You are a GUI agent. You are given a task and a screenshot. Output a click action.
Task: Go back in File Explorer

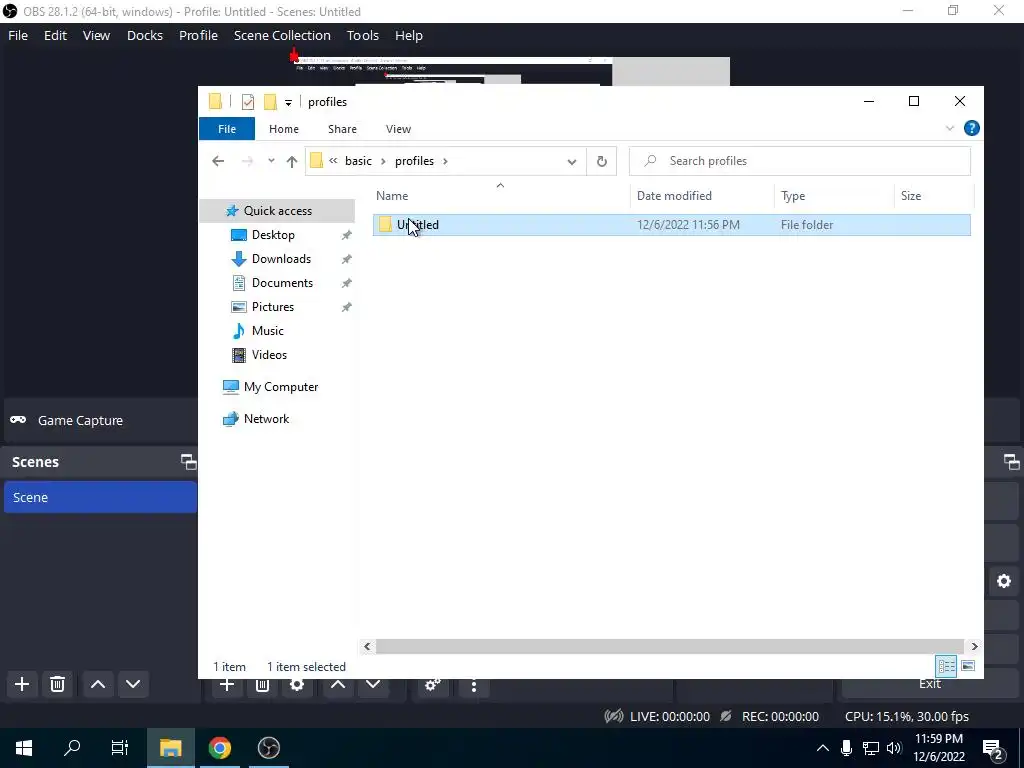click(x=218, y=161)
